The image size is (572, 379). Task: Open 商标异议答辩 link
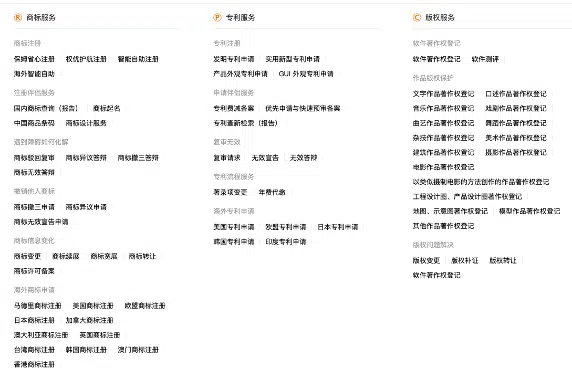[x=86, y=158]
